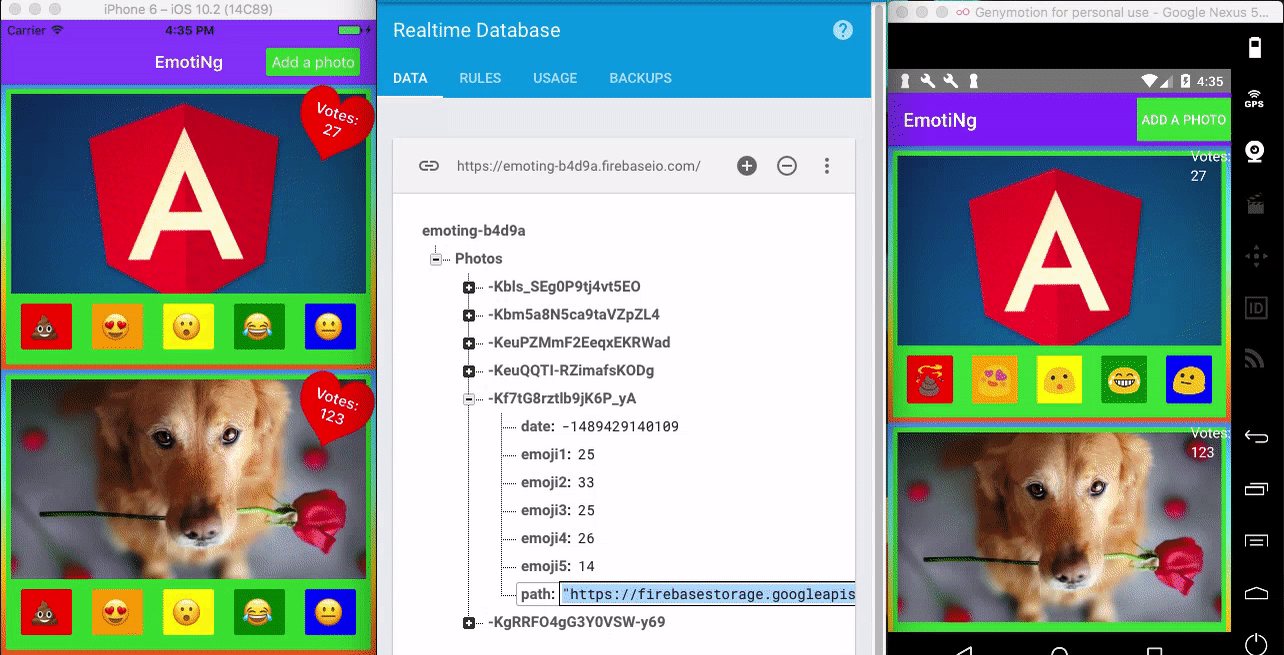Click the emoting-b4d9a.firebaseio.com URL
The height and width of the screenshot is (655, 1284).
pyautogui.click(x=579, y=166)
